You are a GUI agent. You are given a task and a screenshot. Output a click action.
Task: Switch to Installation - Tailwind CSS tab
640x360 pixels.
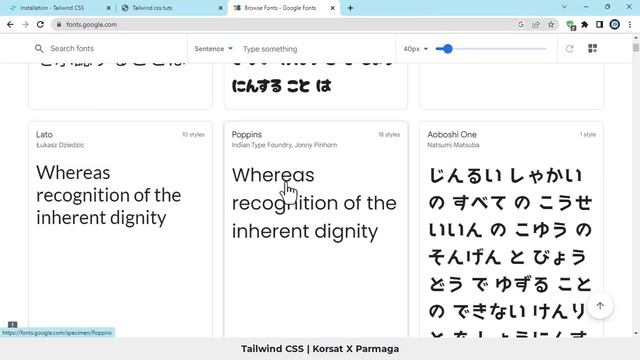click(x=57, y=8)
